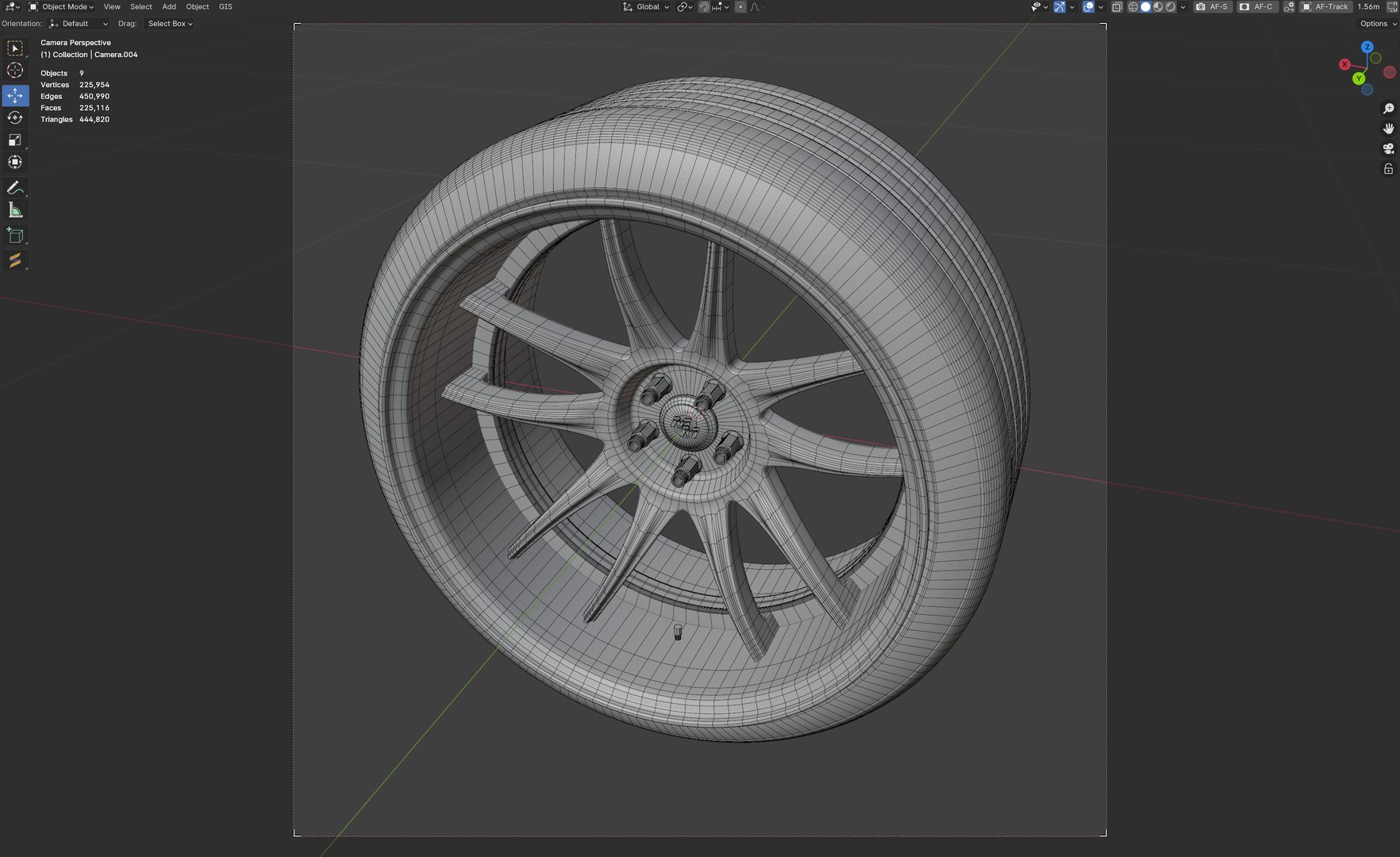Pick the Add Cube tool
Viewport: 1400px width, 857px height.
(15, 236)
